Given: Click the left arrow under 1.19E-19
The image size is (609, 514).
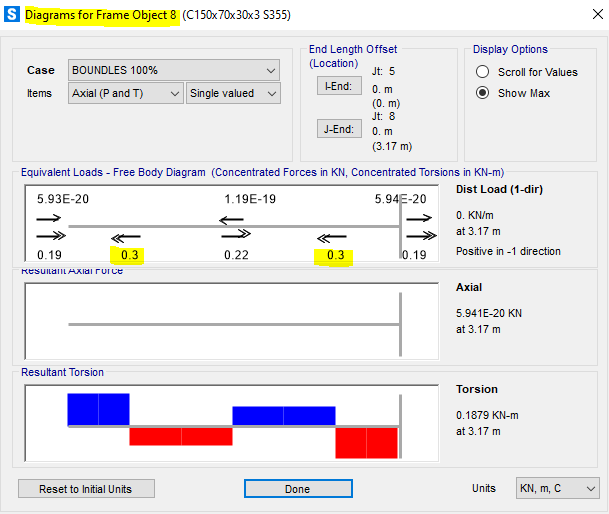Looking at the screenshot, I should point(232,219).
